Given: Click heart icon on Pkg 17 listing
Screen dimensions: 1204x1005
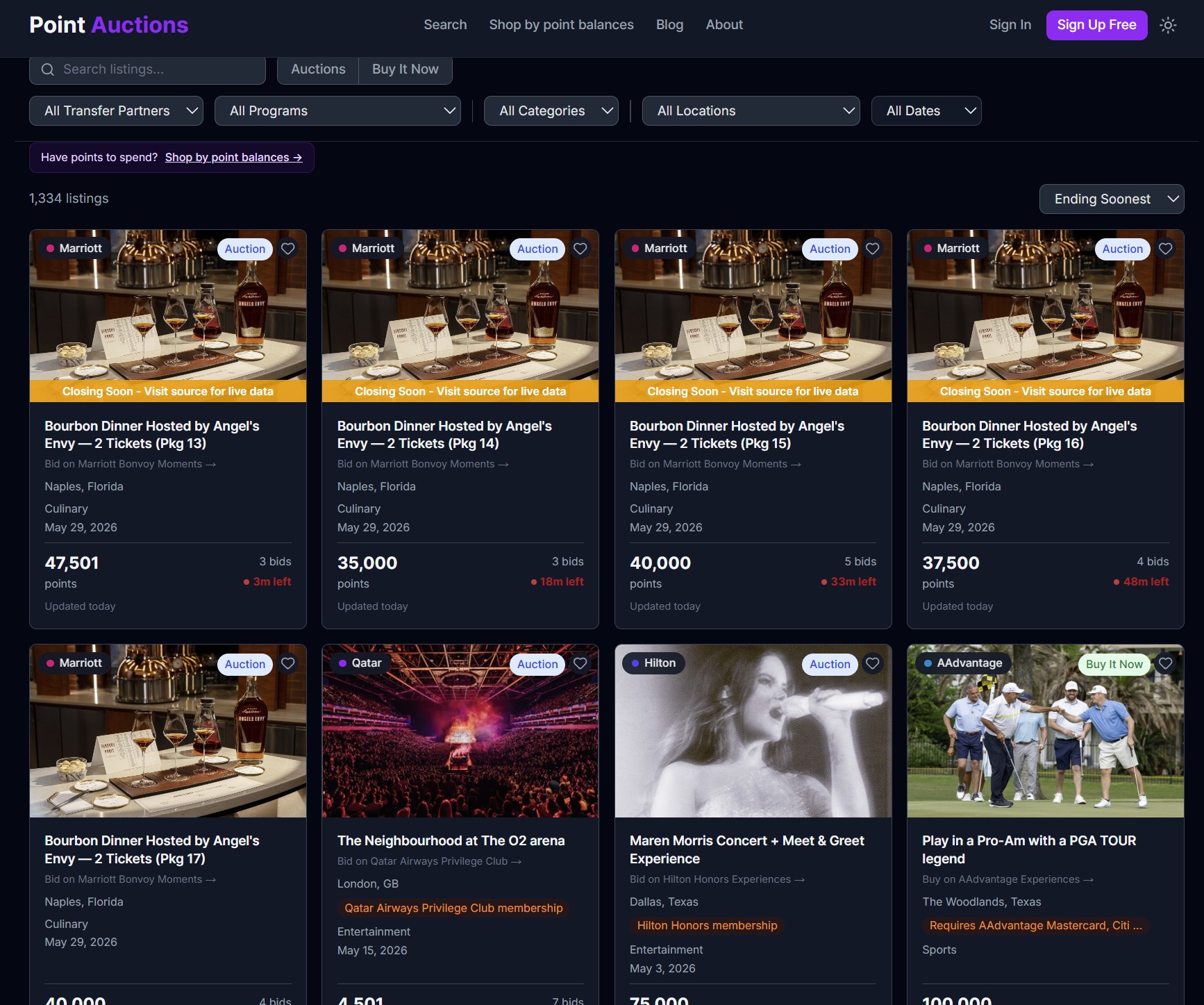Looking at the screenshot, I should coord(288,664).
